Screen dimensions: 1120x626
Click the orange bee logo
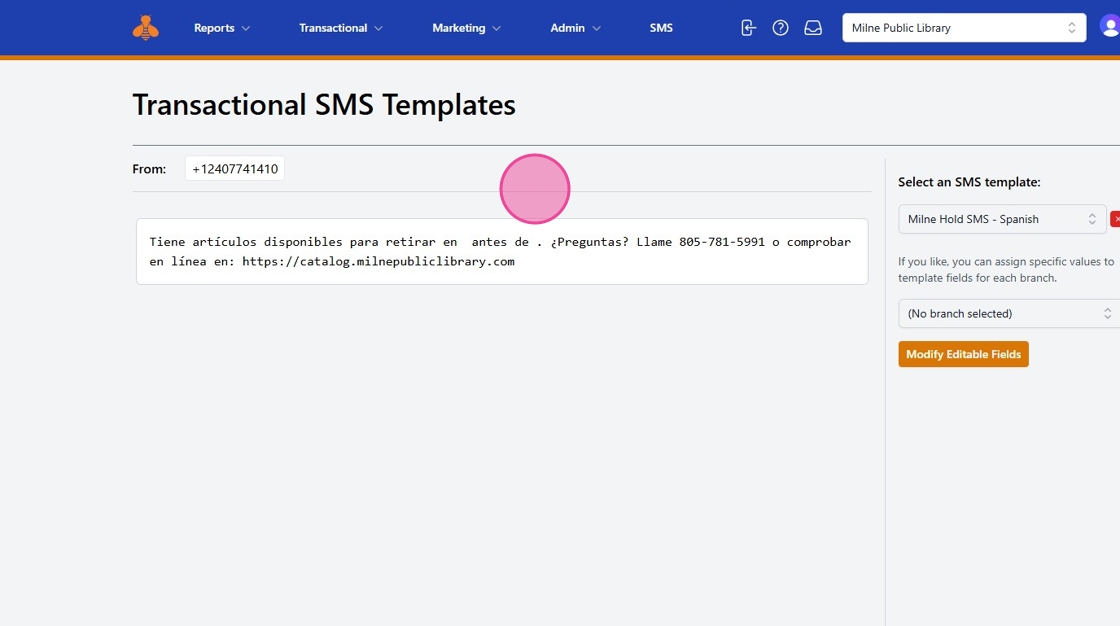pos(146,28)
